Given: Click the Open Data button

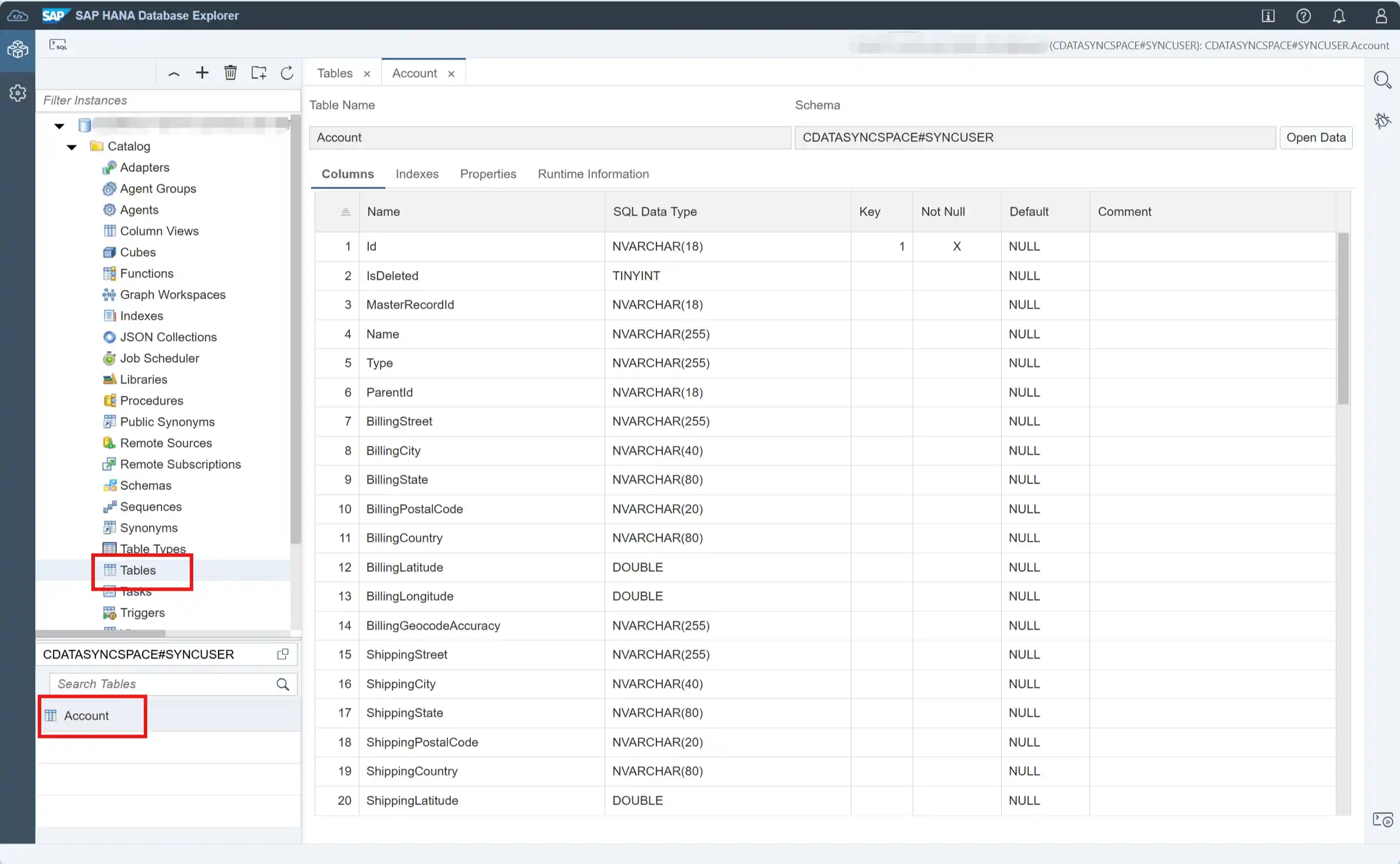Looking at the screenshot, I should click(1316, 137).
